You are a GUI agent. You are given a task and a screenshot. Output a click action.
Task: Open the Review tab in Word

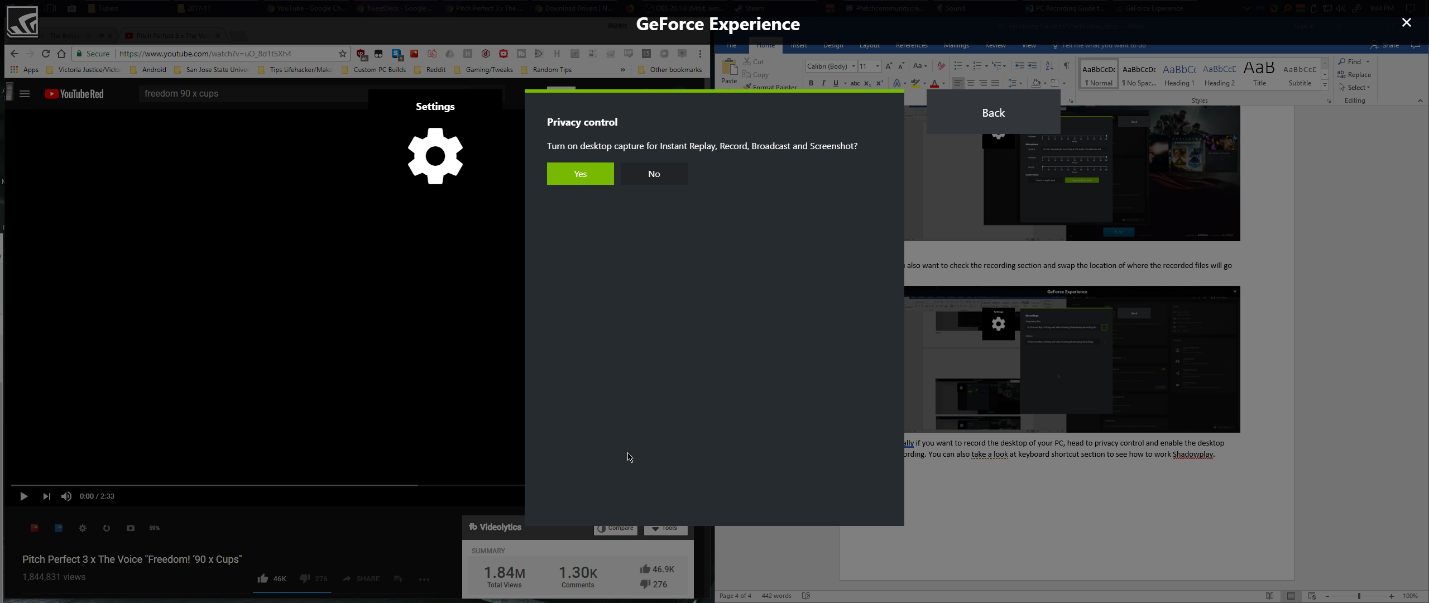click(996, 45)
